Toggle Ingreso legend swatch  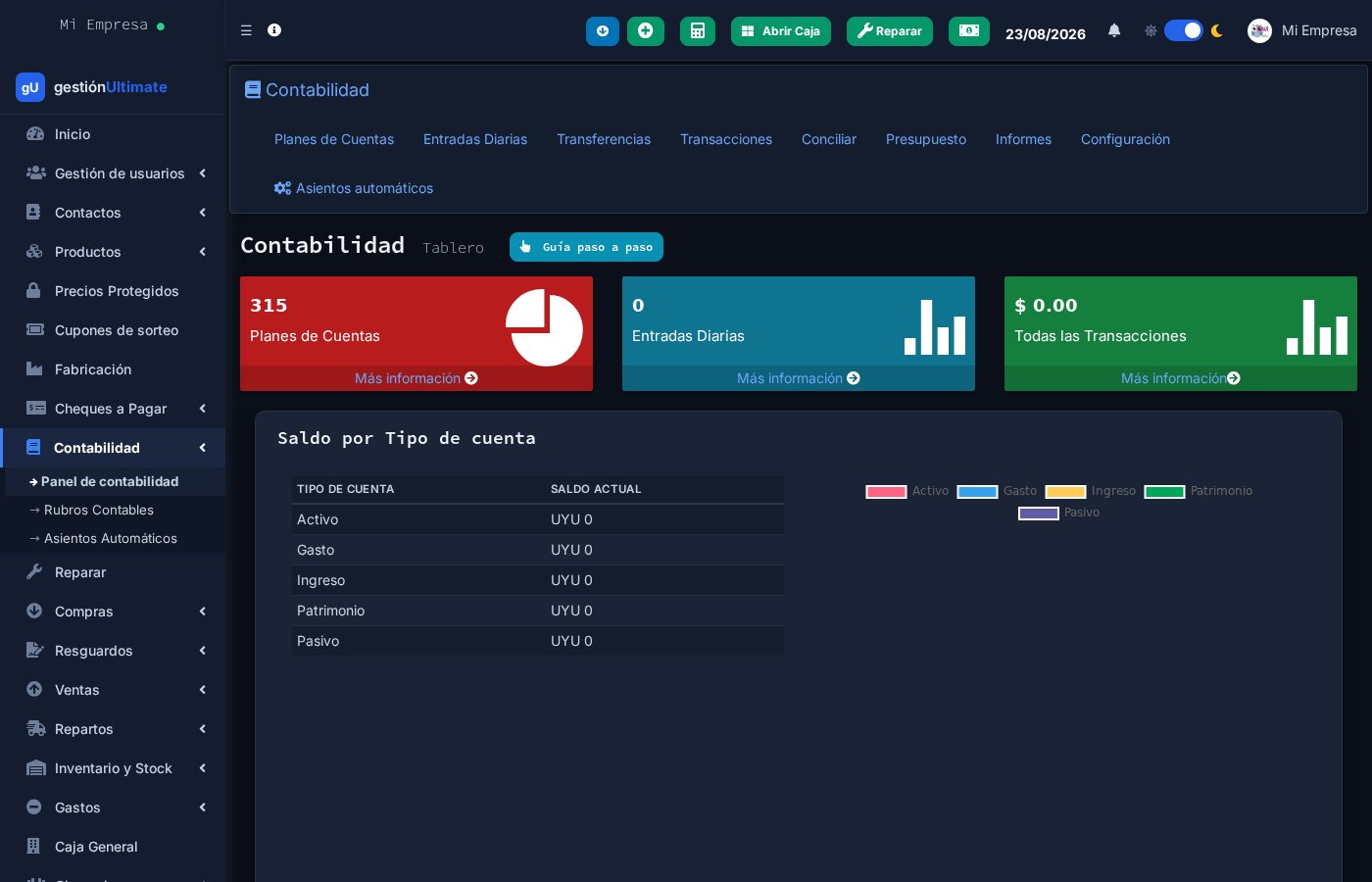(x=1066, y=491)
